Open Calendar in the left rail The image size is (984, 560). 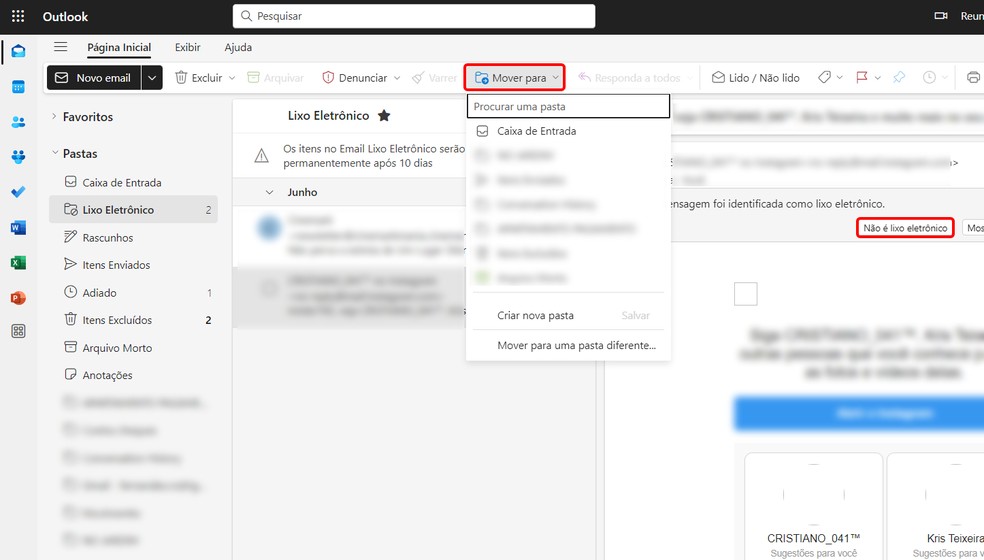[x=18, y=87]
